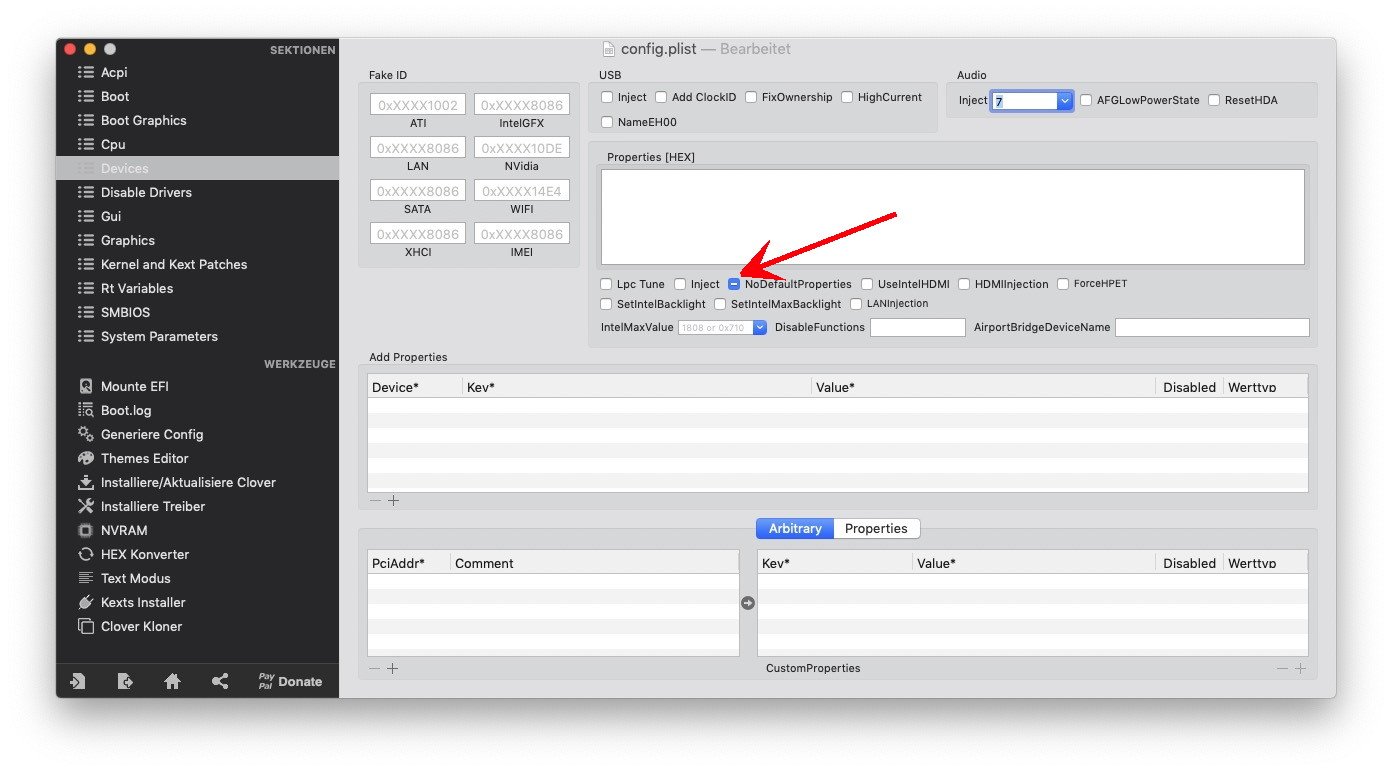Click the HEX Konverter cycle icon

coord(86,554)
